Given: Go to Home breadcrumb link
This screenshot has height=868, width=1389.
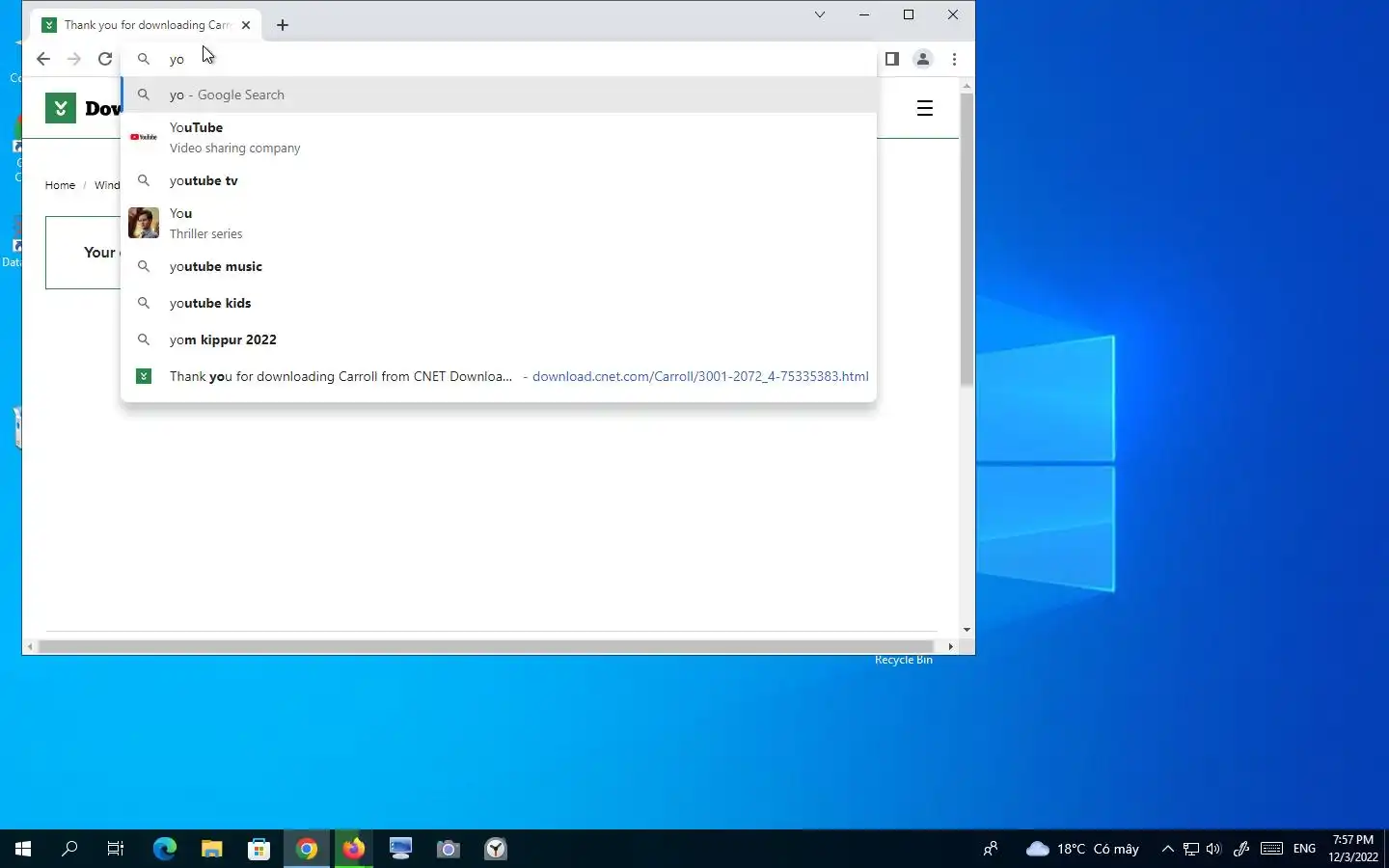Looking at the screenshot, I should point(60,185).
